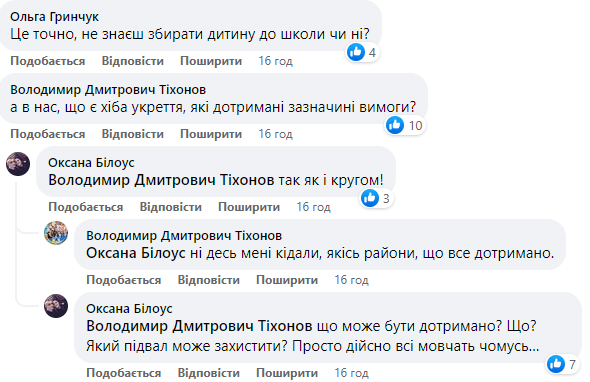Reply to the comment 'що все дотримано'
This screenshot has height=382, width=590.
click(x=208, y=280)
